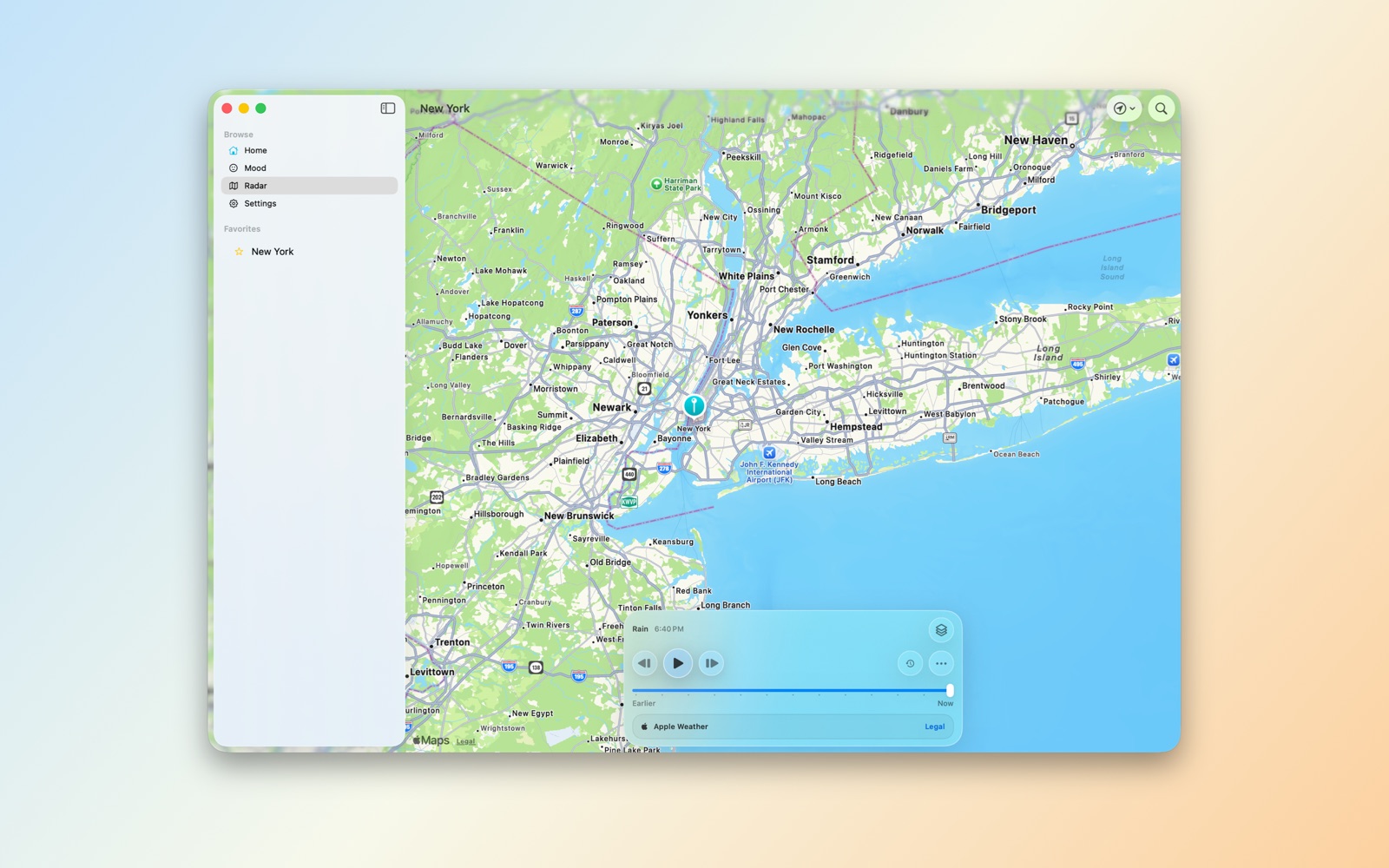Screen dimensions: 1389x868
Task: Click the star icon next to New York
Action: [239, 252]
